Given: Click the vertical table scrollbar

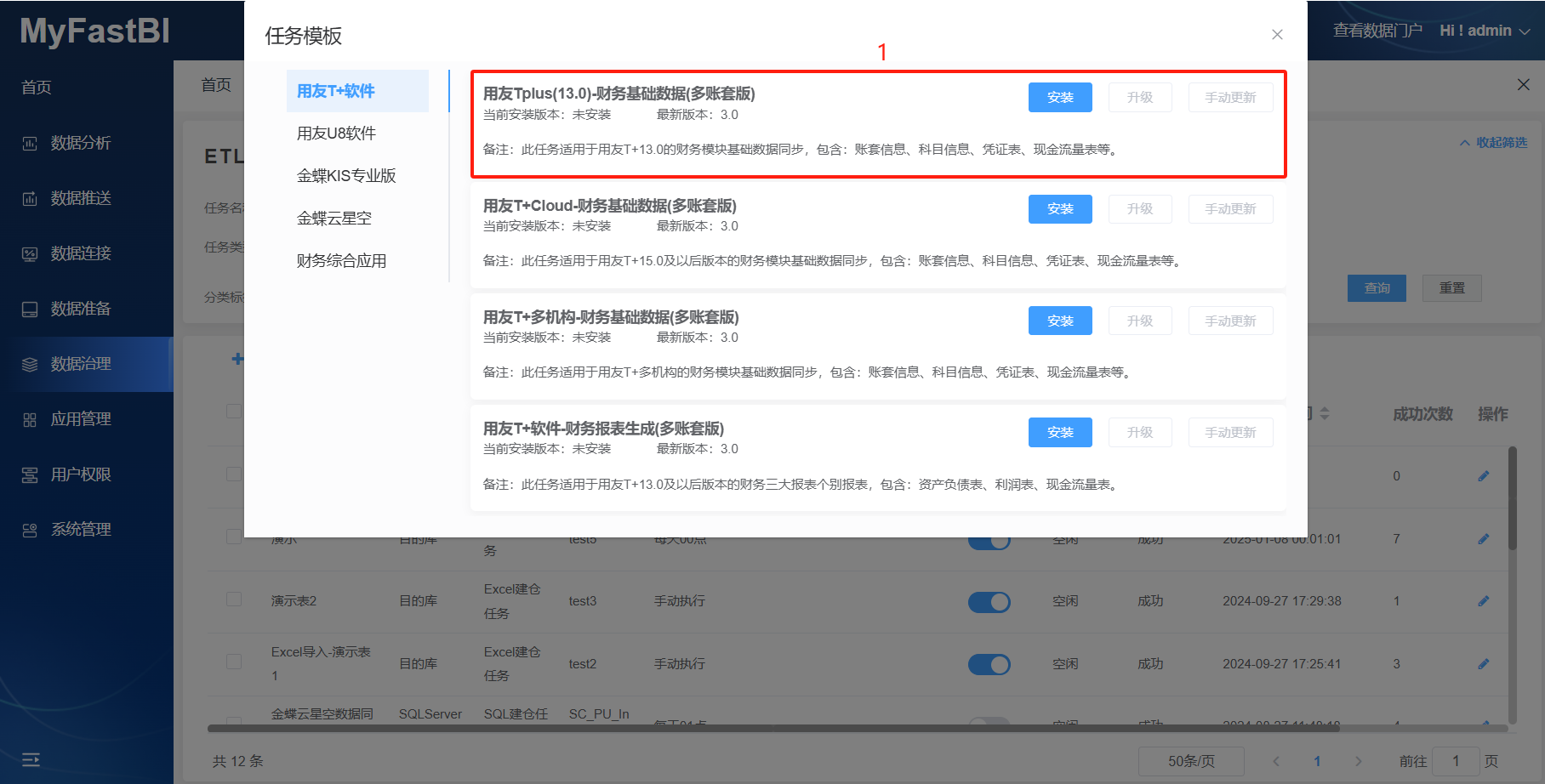Looking at the screenshot, I should 1513,498.
